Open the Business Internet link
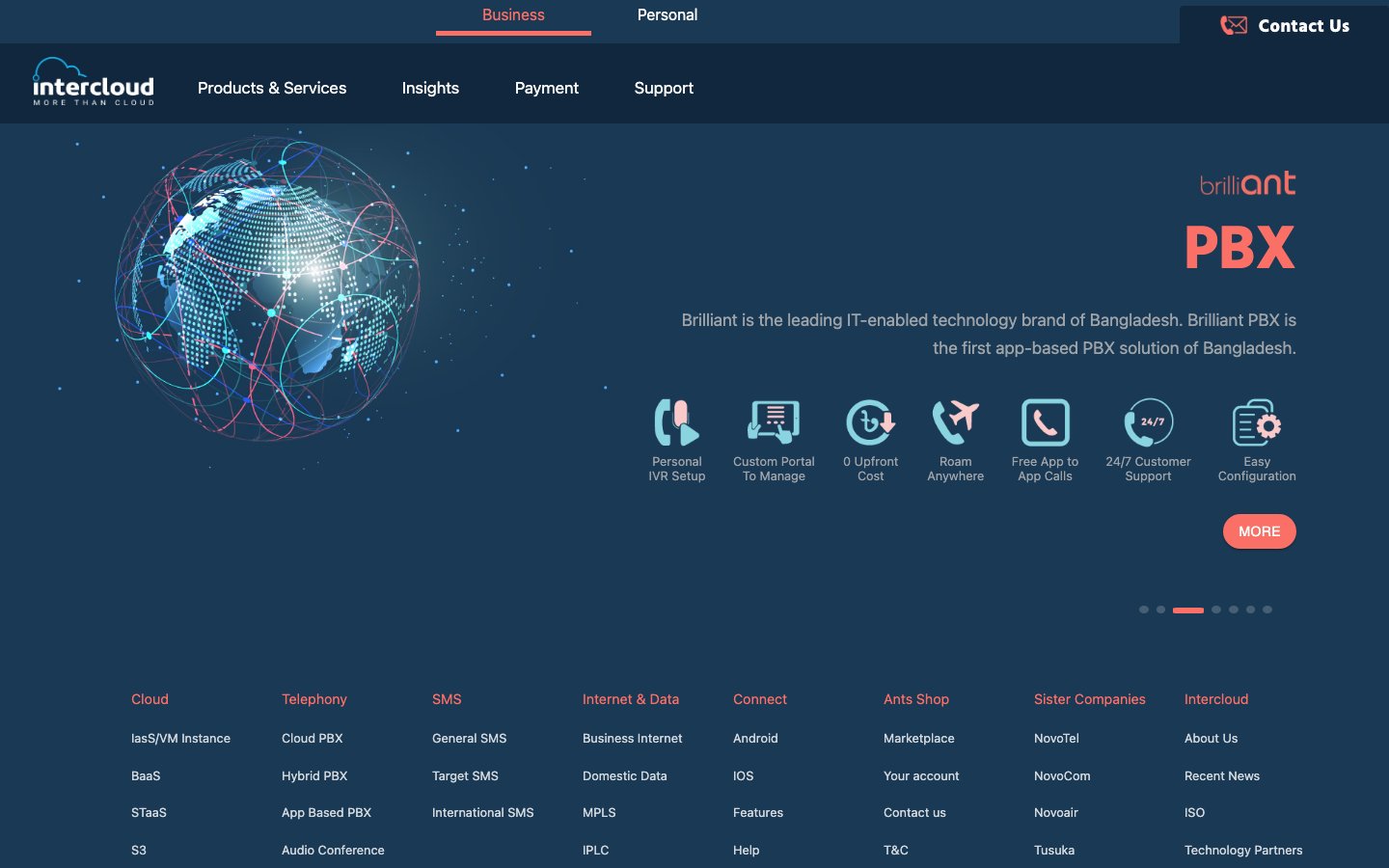The width and height of the screenshot is (1389, 868). [633, 739]
